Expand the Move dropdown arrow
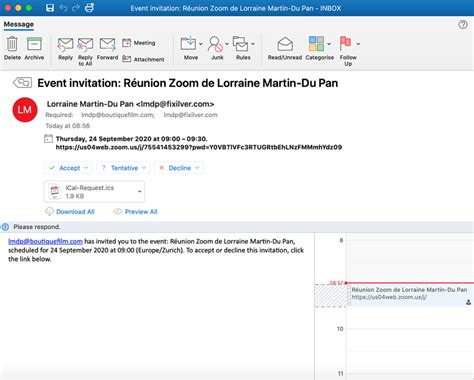The image size is (474, 380). 201,44
